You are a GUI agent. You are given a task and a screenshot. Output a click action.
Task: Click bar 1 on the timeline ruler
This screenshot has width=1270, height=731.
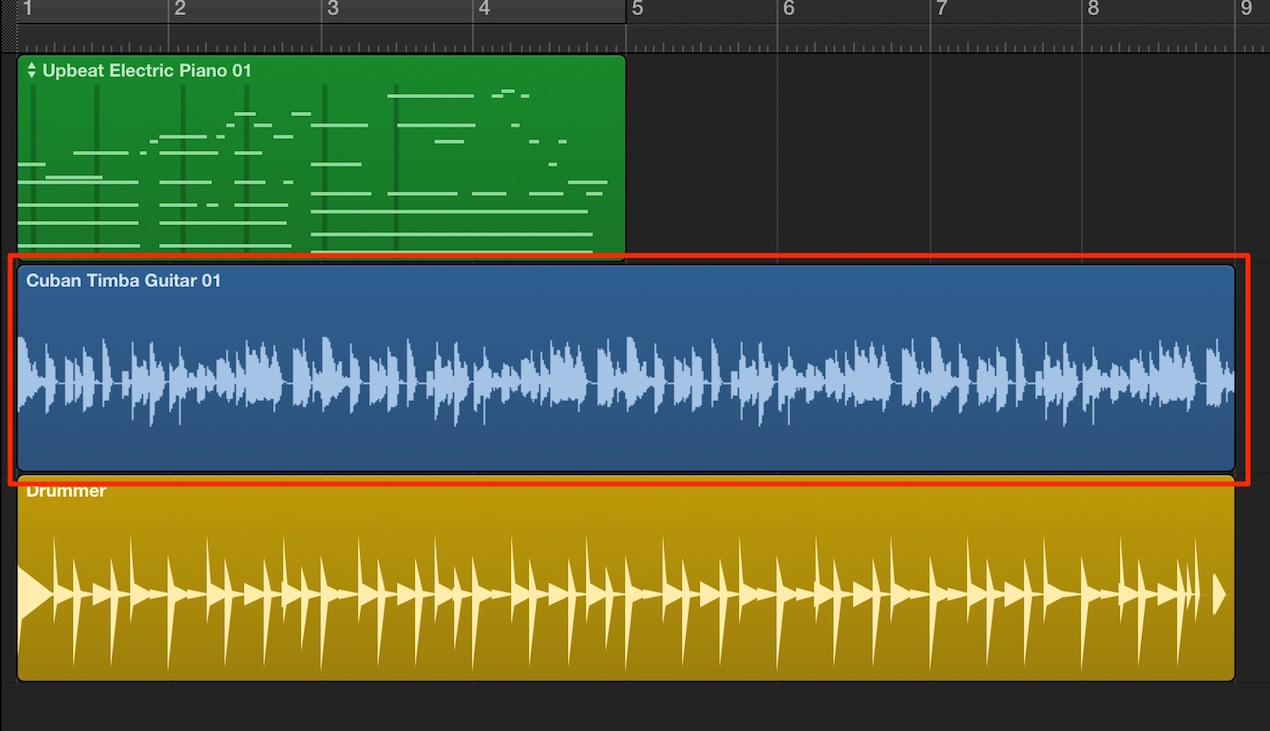click(x=28, y=9)
